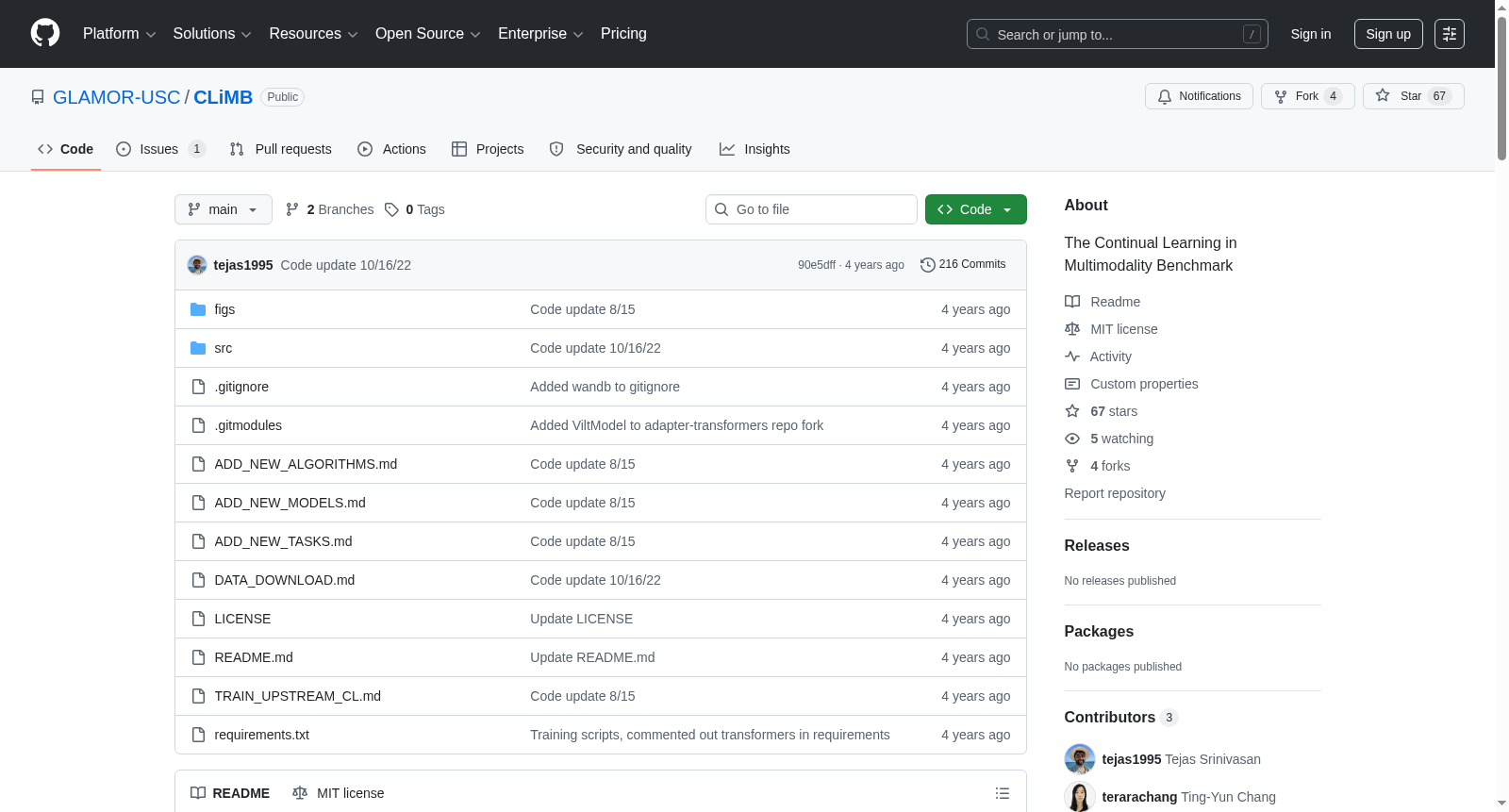Click the Go to file search box
This screenshot has width=1509, height=812.
[811, 209]
